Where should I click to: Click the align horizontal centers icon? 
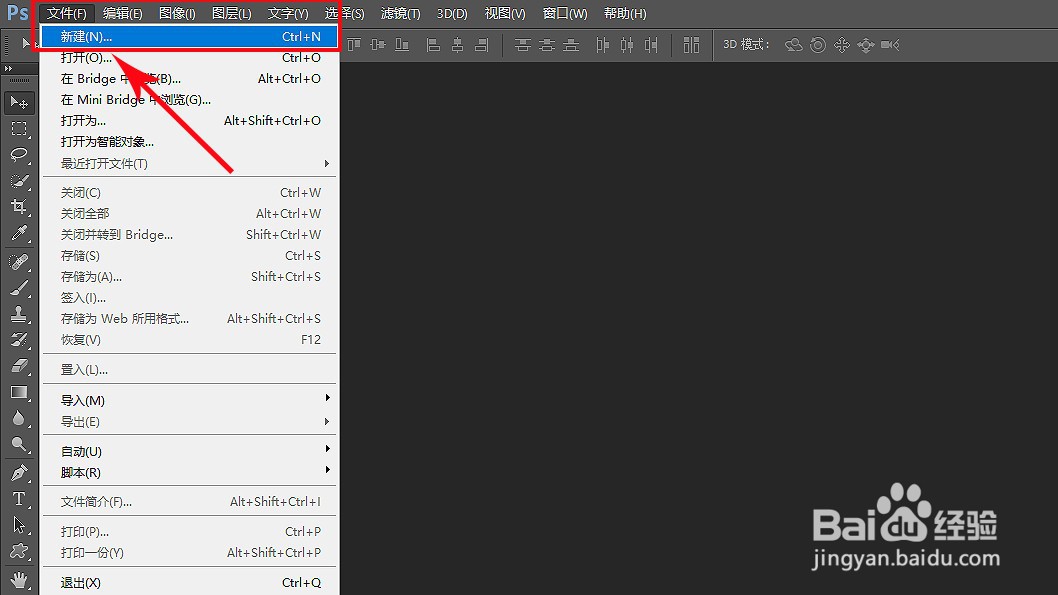pos(457,45)
